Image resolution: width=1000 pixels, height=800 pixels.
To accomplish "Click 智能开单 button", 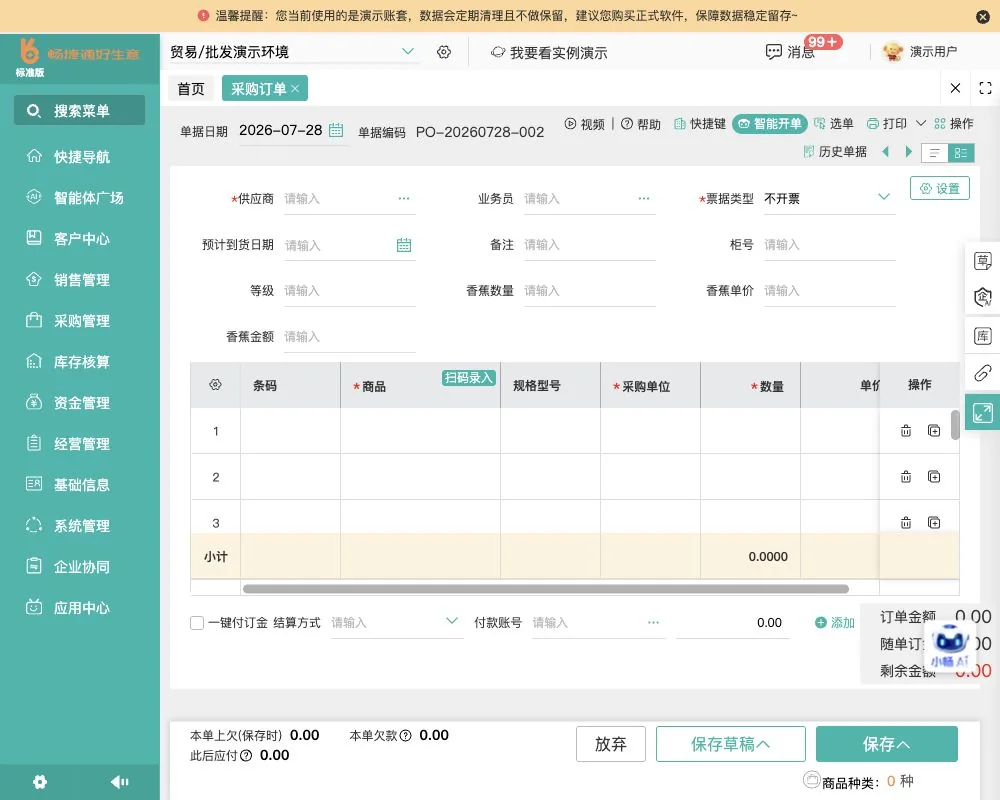I will (x=770, y=124).
